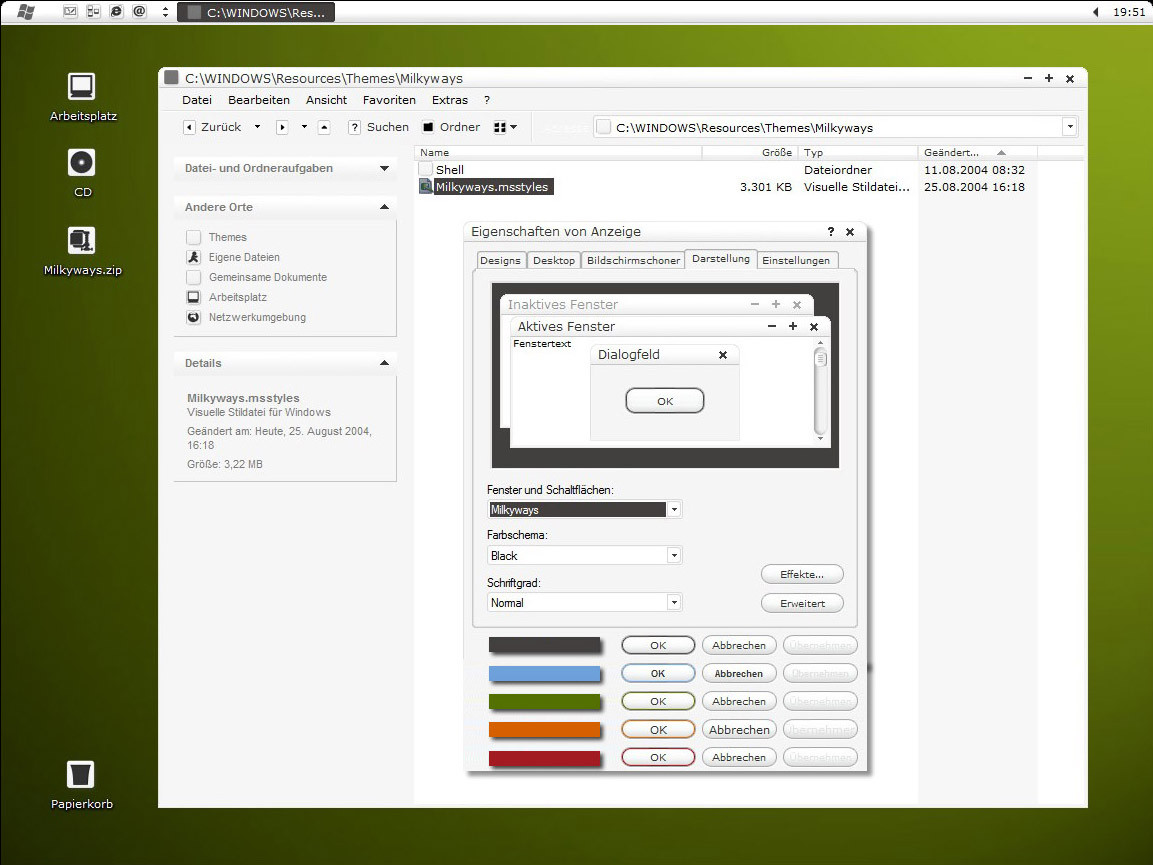Go up one folder level

[324, 127]
